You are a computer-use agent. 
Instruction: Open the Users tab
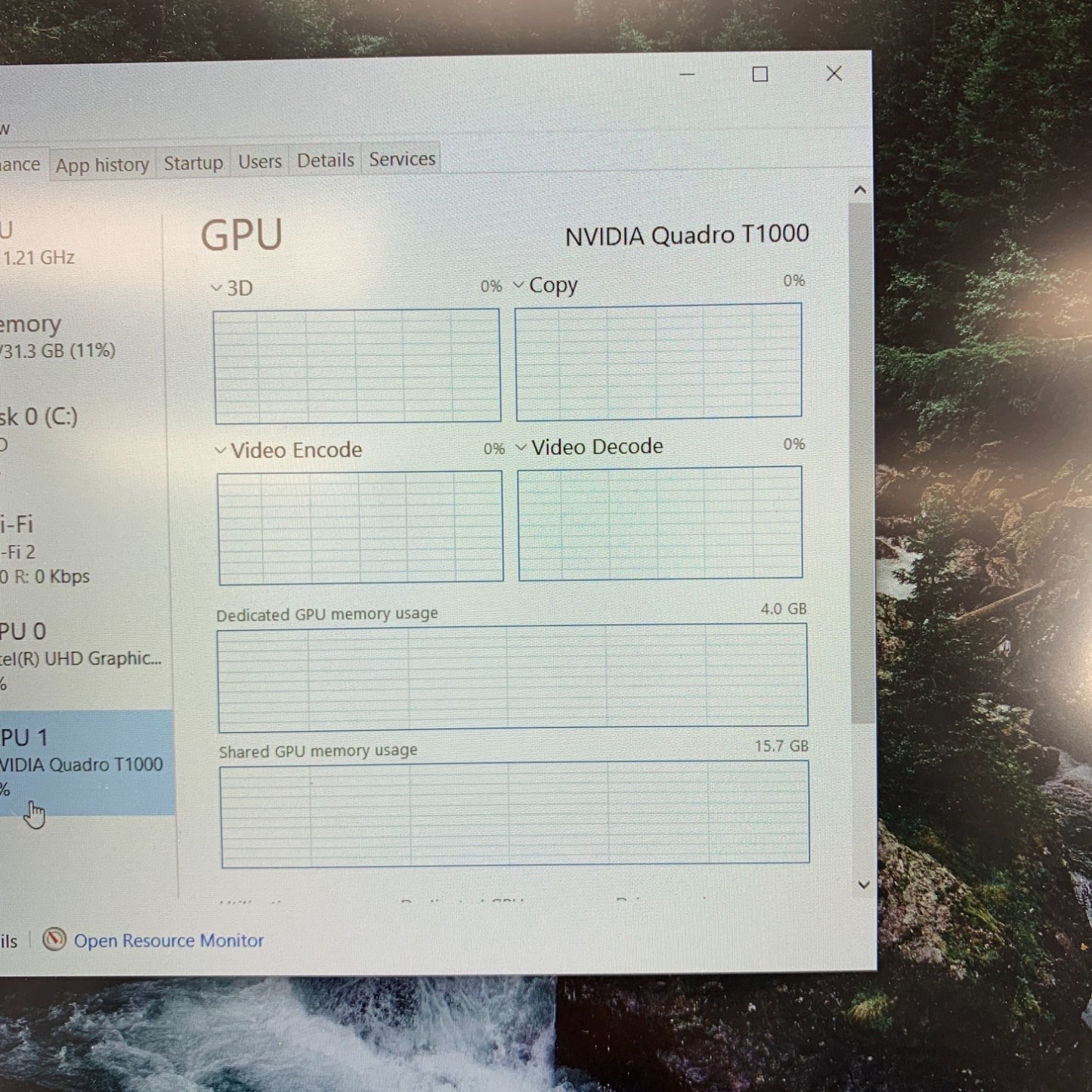tap(260, 162)
